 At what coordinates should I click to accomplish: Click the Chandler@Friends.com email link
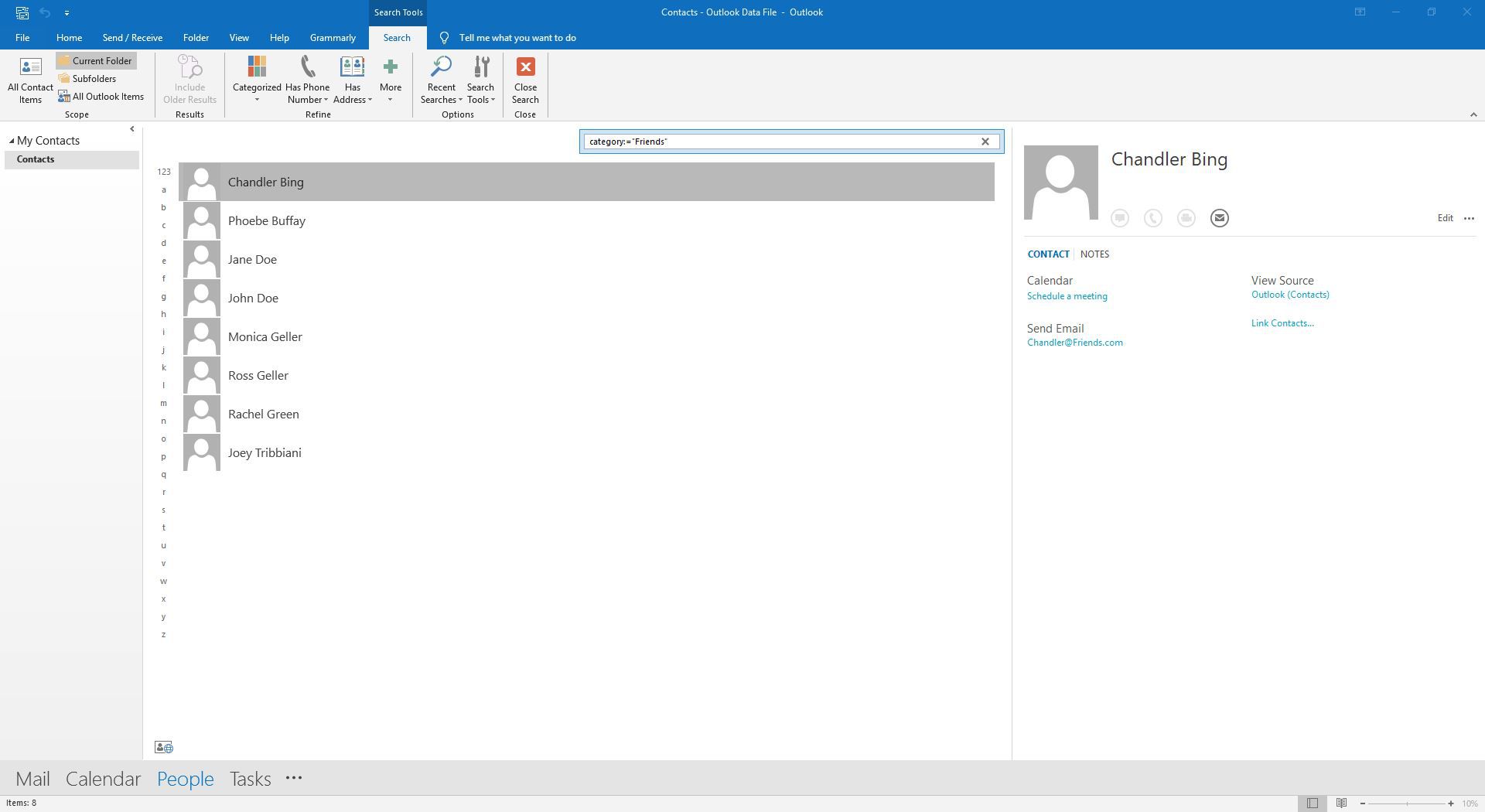pos(1074,343)
